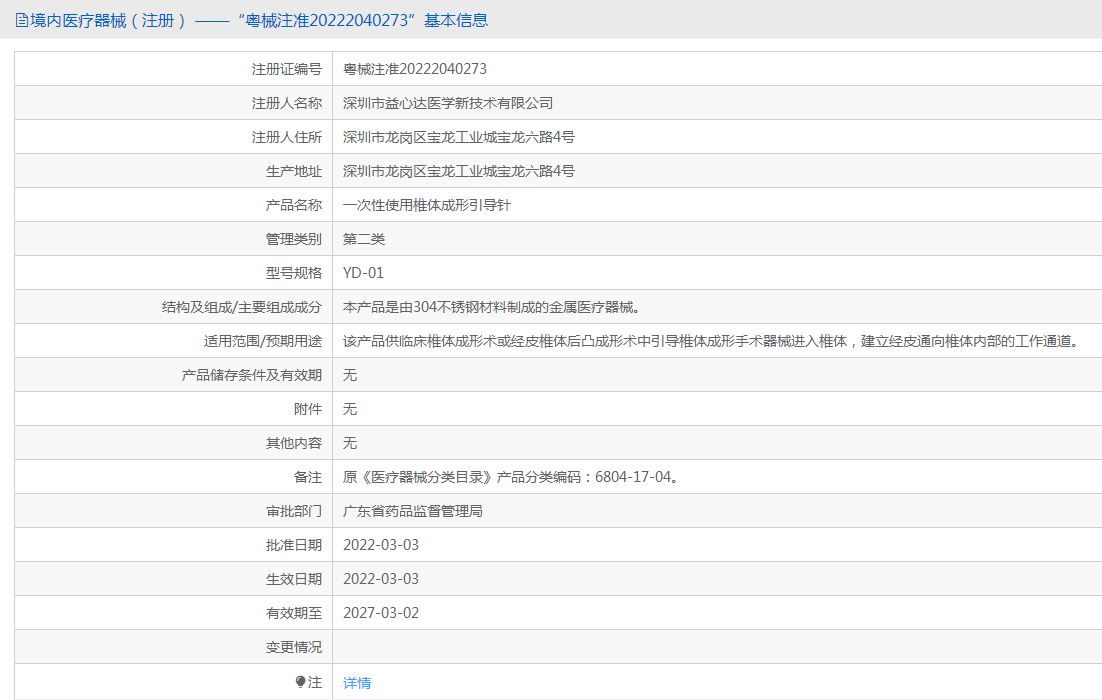Screen dimensions: 1102x700
Task: Select 无 in the 产品储存条件及有效期 row
Action: [x=350, y=375]
